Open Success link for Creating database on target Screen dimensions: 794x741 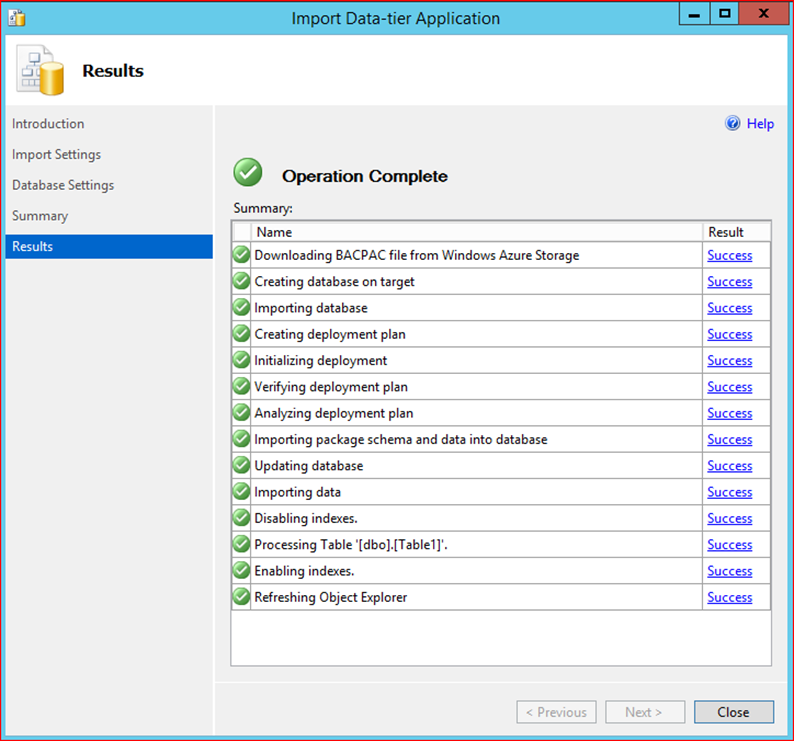click(730, 282)
